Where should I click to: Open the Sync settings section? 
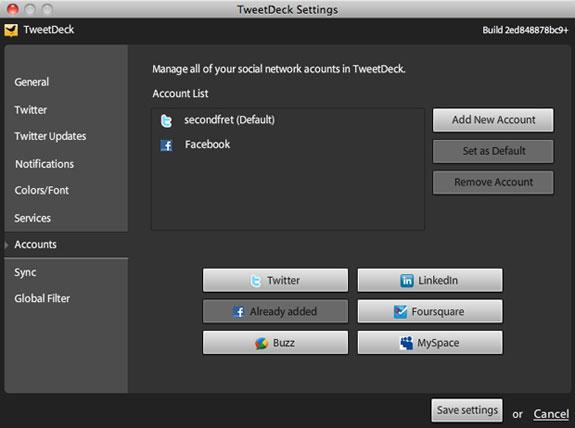tap(25, 272)
